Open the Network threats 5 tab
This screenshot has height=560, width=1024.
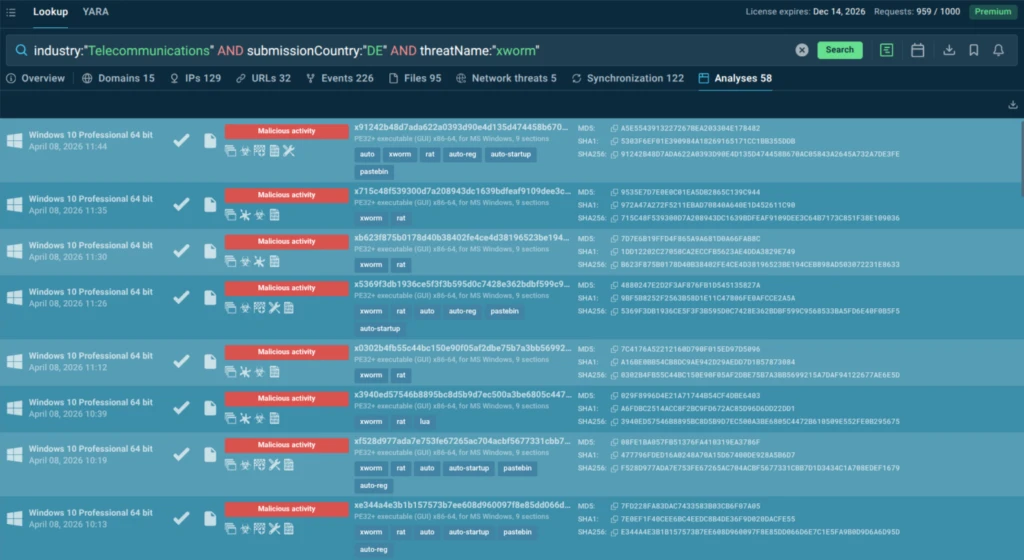point(506,78)
